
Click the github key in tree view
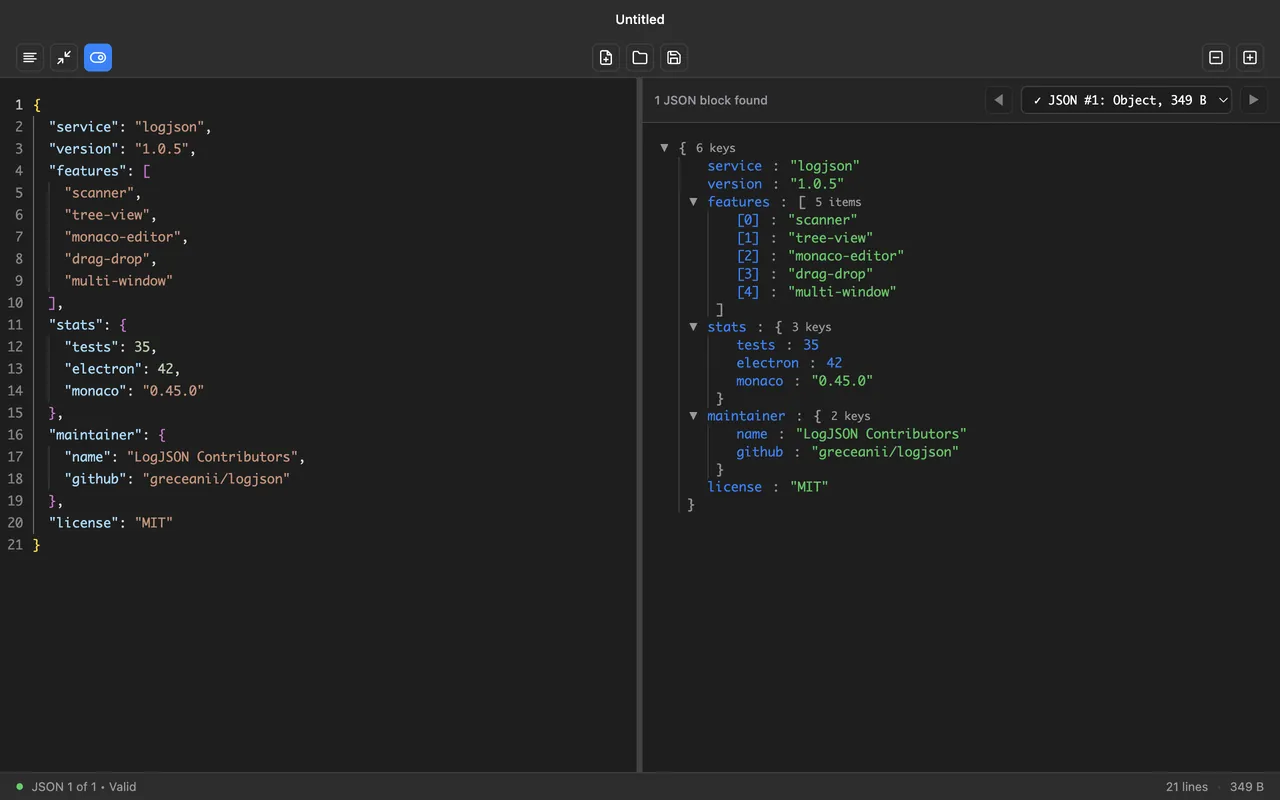coord(759,452)
